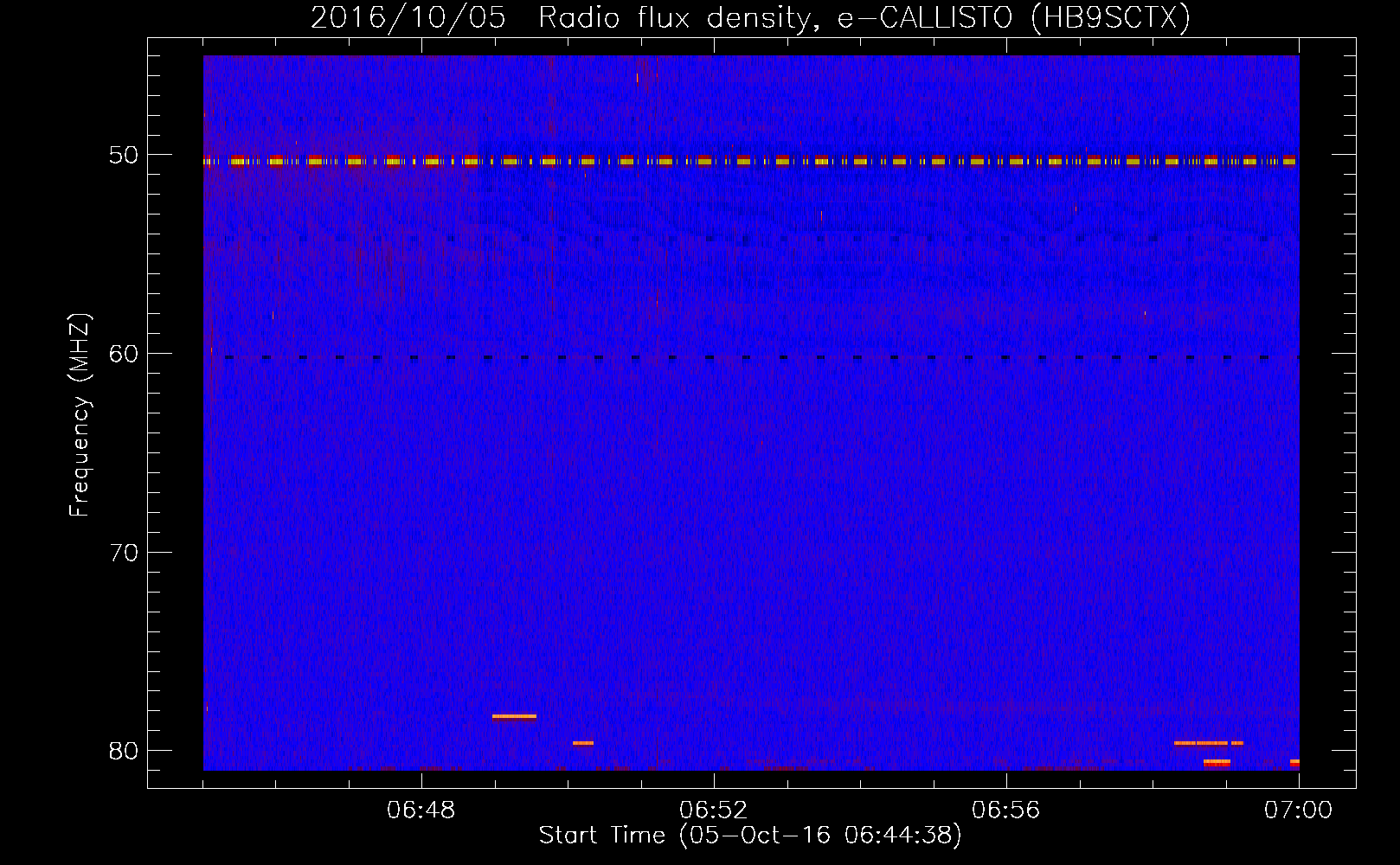Click the "Start Time (05-Oct-16 06:44:38)" axis label
Viewport: 1400px width, 865px height.
pos(750,836)
